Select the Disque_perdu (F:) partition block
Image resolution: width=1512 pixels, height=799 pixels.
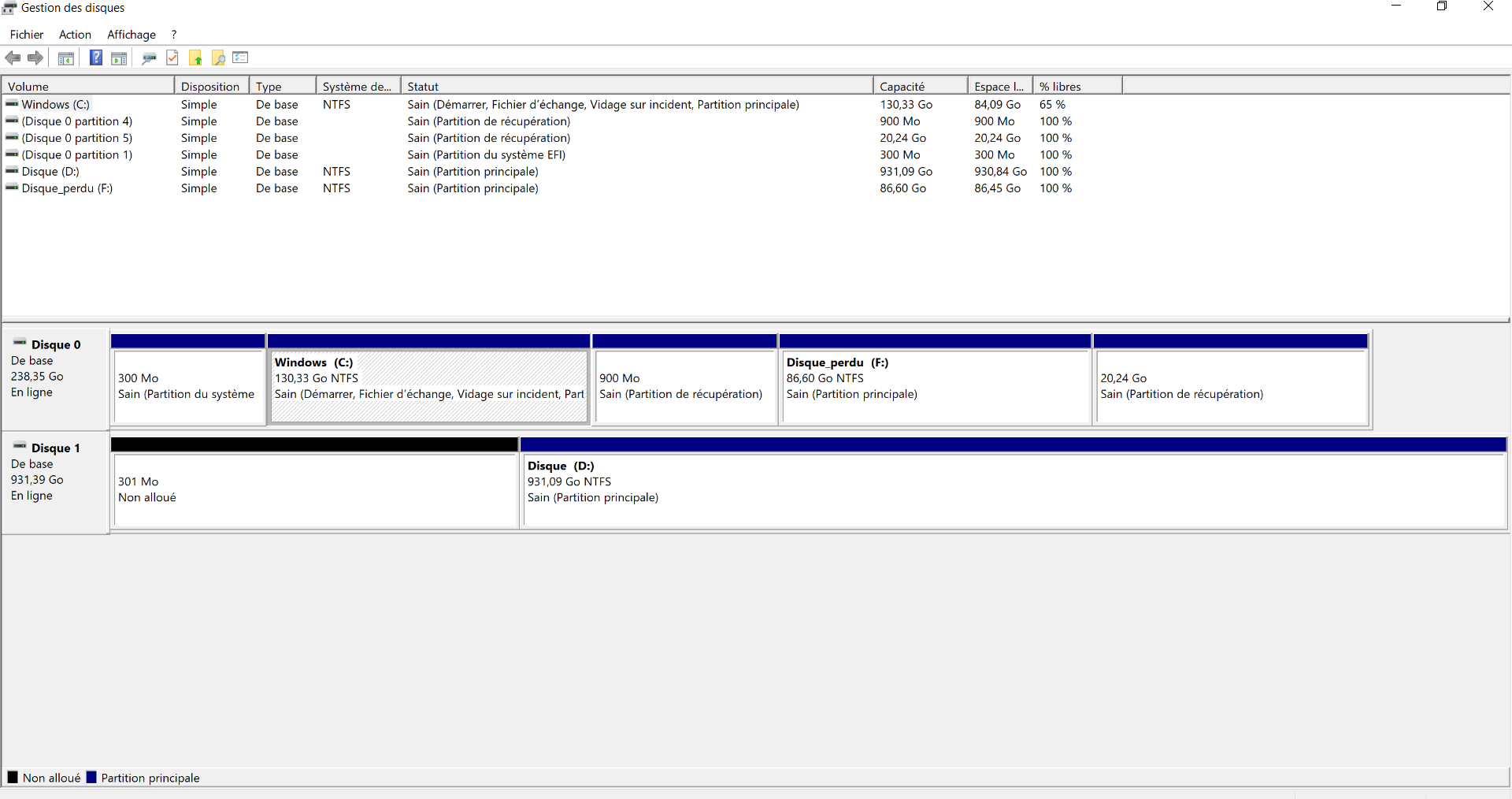(x=935, y=386)
